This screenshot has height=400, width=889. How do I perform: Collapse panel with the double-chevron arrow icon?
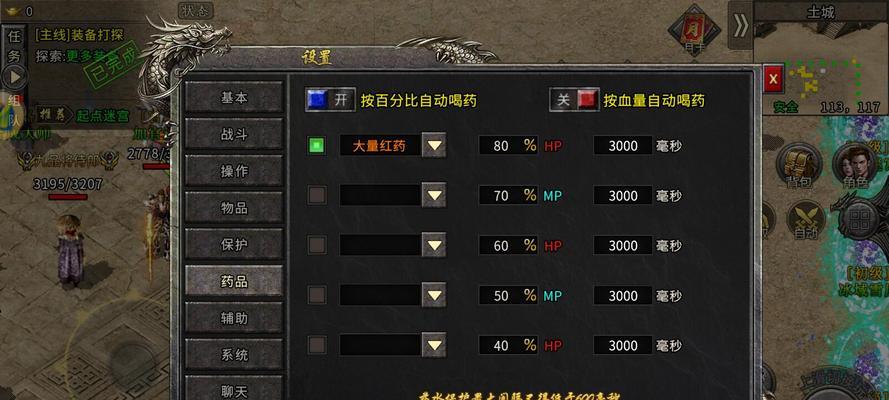[740, 25]
